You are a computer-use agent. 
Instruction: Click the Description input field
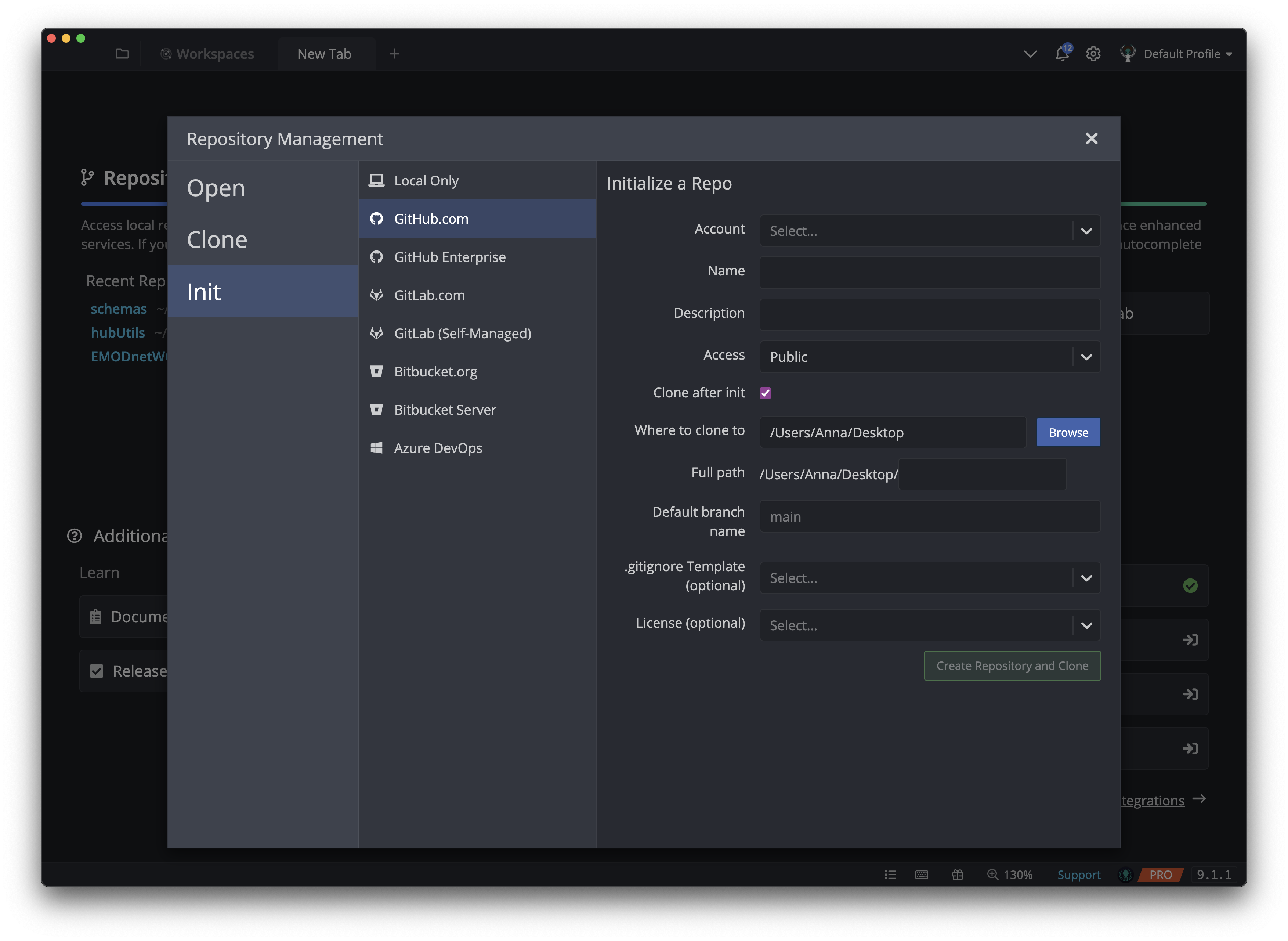(x=929, y=314)
